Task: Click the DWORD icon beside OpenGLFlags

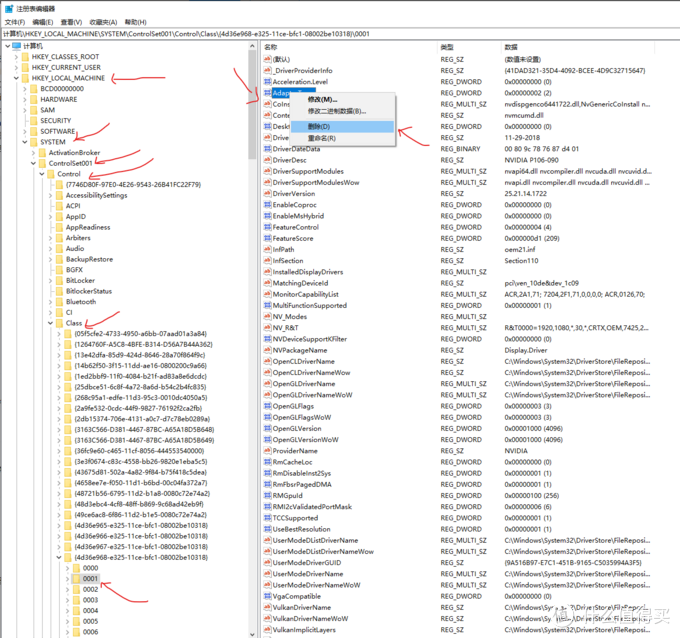Action: (268, 406)
